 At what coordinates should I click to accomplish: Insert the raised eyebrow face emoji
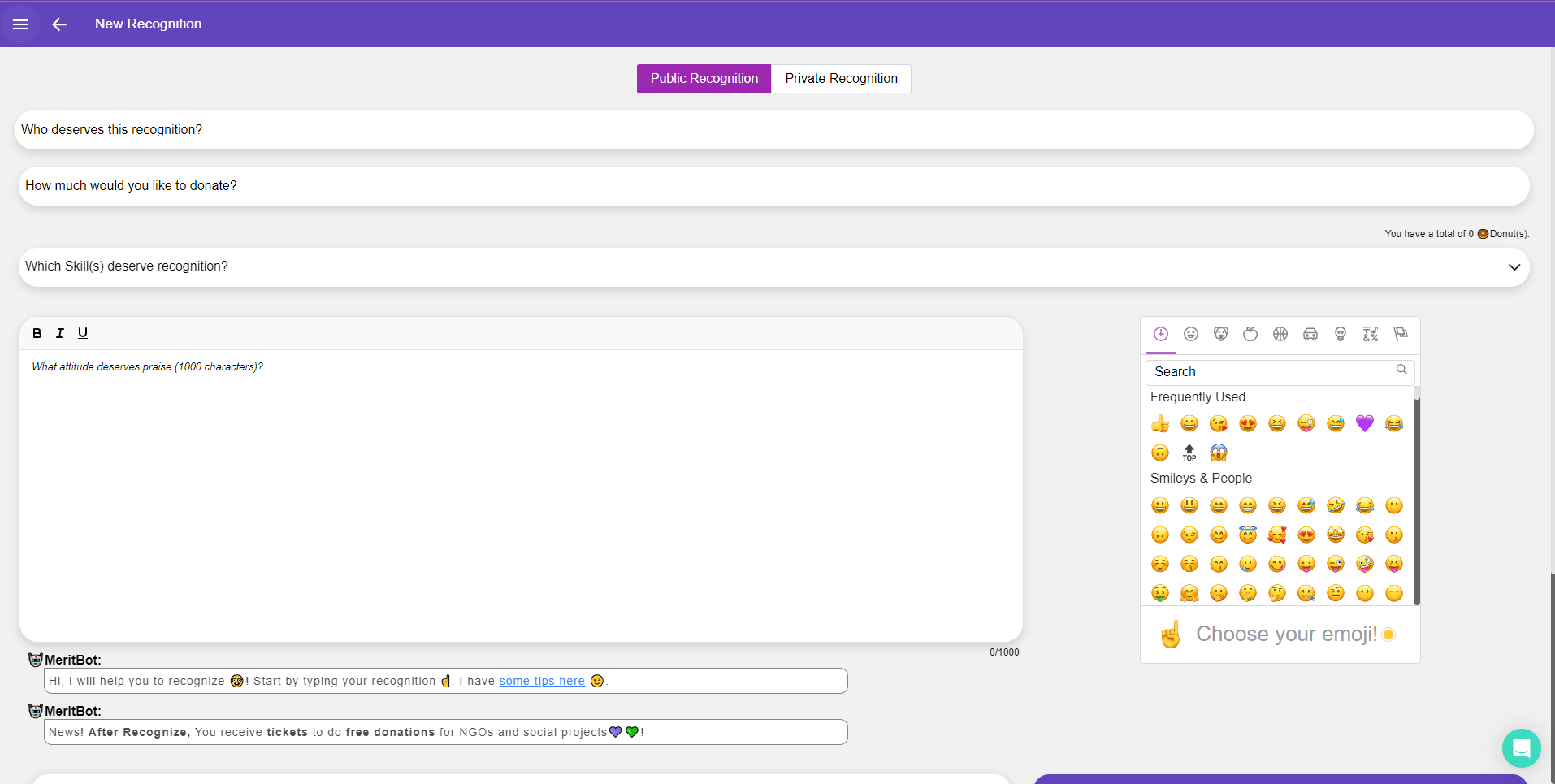[1336, 593]
